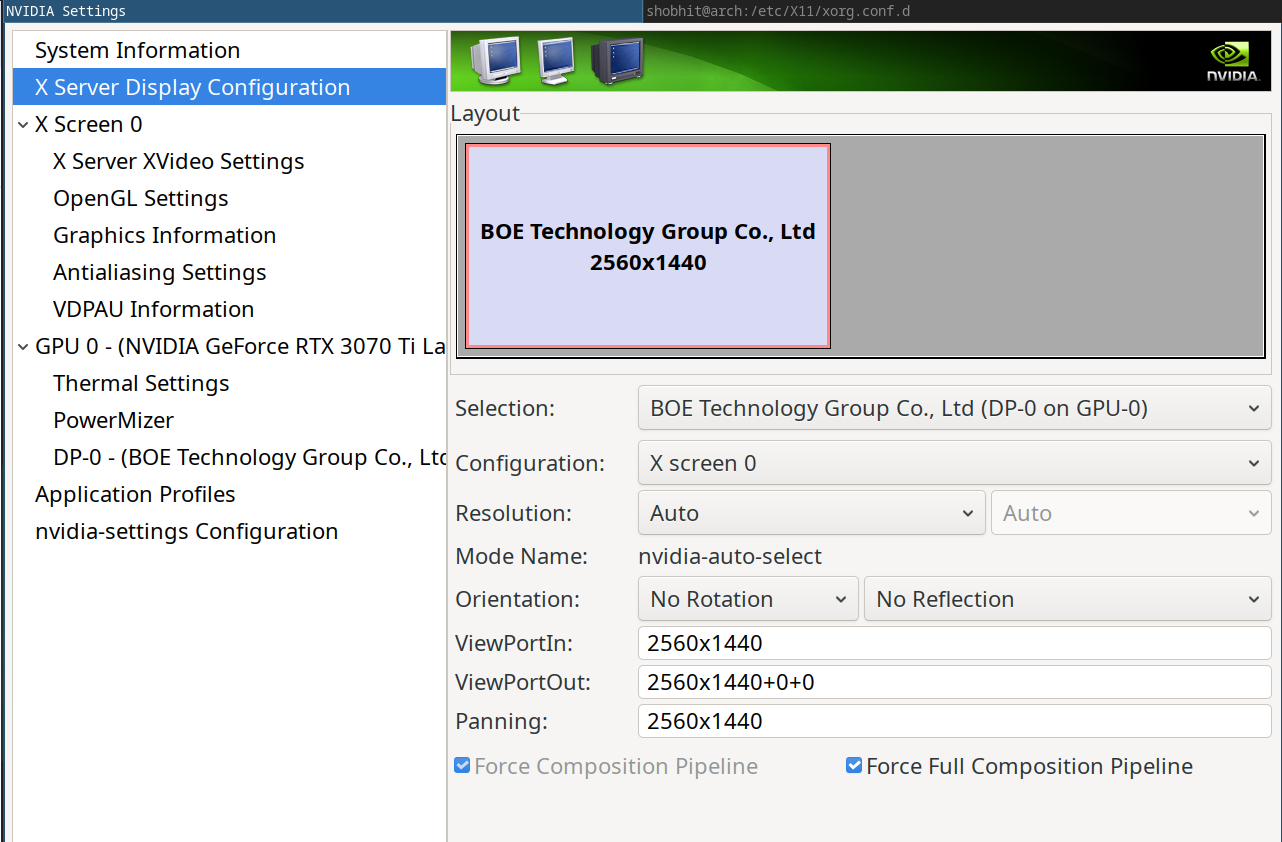Open Thermal Settings
Screen dimensions: 1282x842
[x=141, y=383]
